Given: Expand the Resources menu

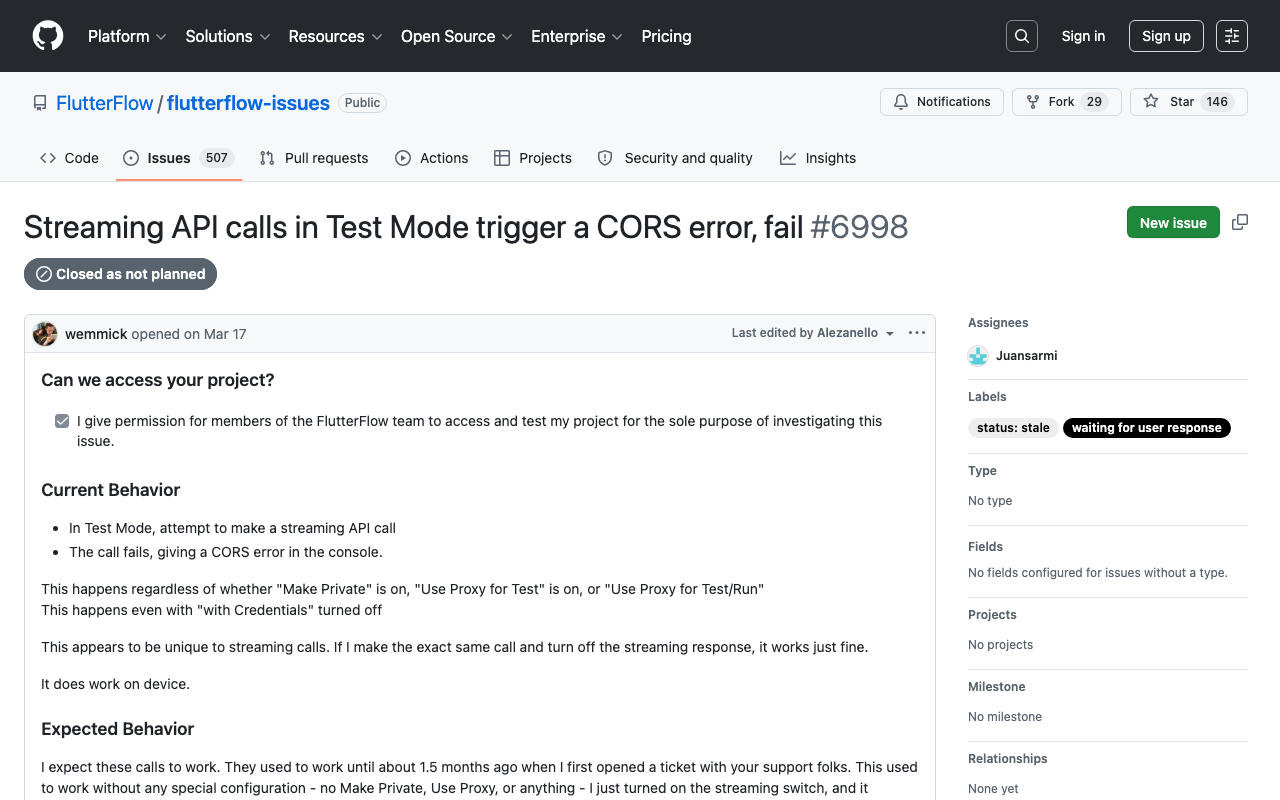Looking at the screenshot, I should point(335,36).
